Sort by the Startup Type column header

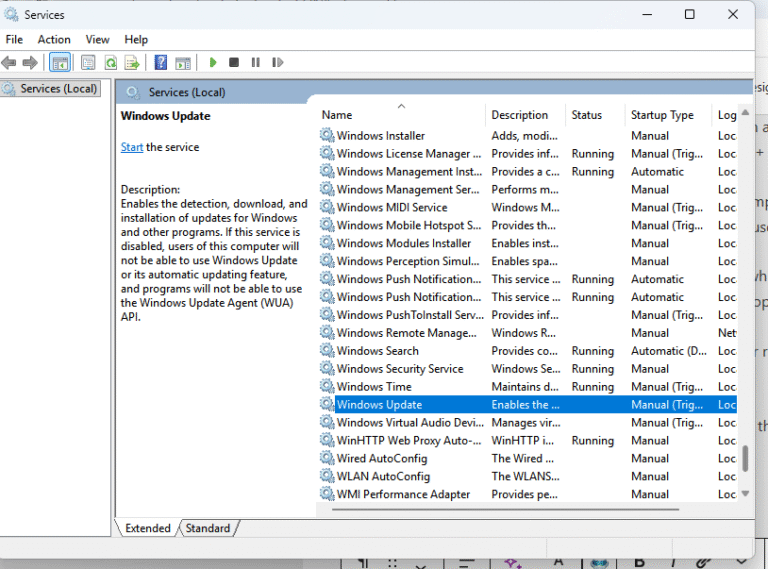pyautogui.click(x=662, y=115)
